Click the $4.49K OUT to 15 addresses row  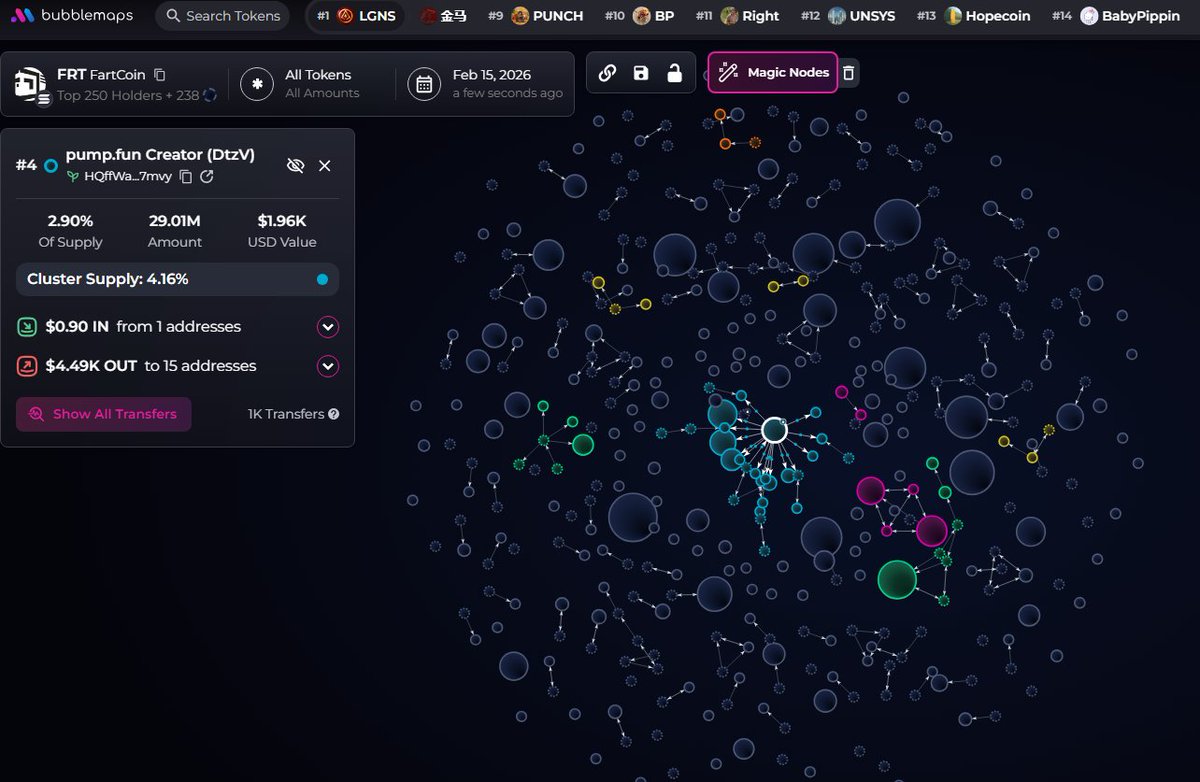coord(178,366)
